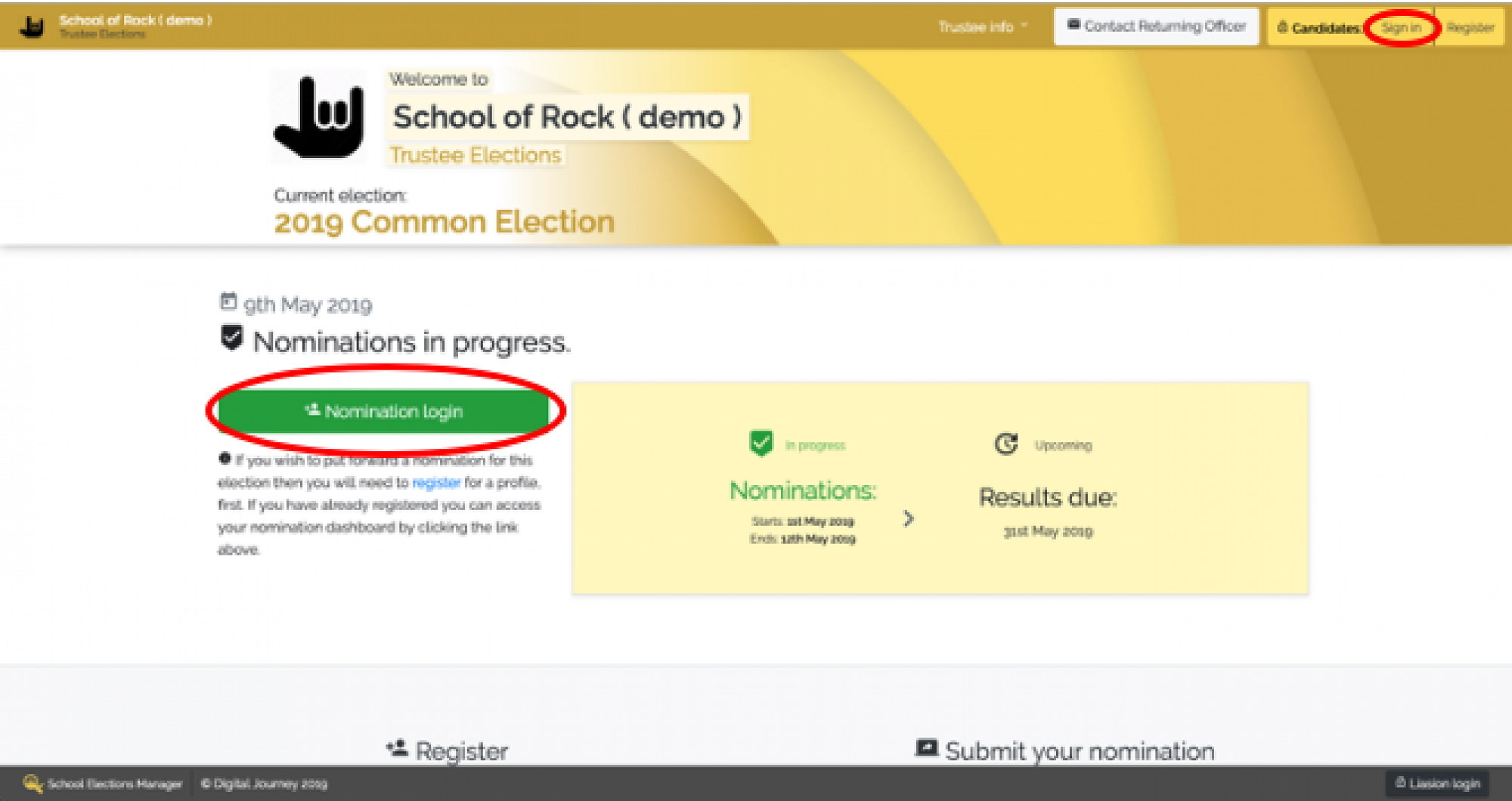The image size is (1512, 801).
Task: Click the Digital Journey 2019 footer link
Action: coord(264,784)
